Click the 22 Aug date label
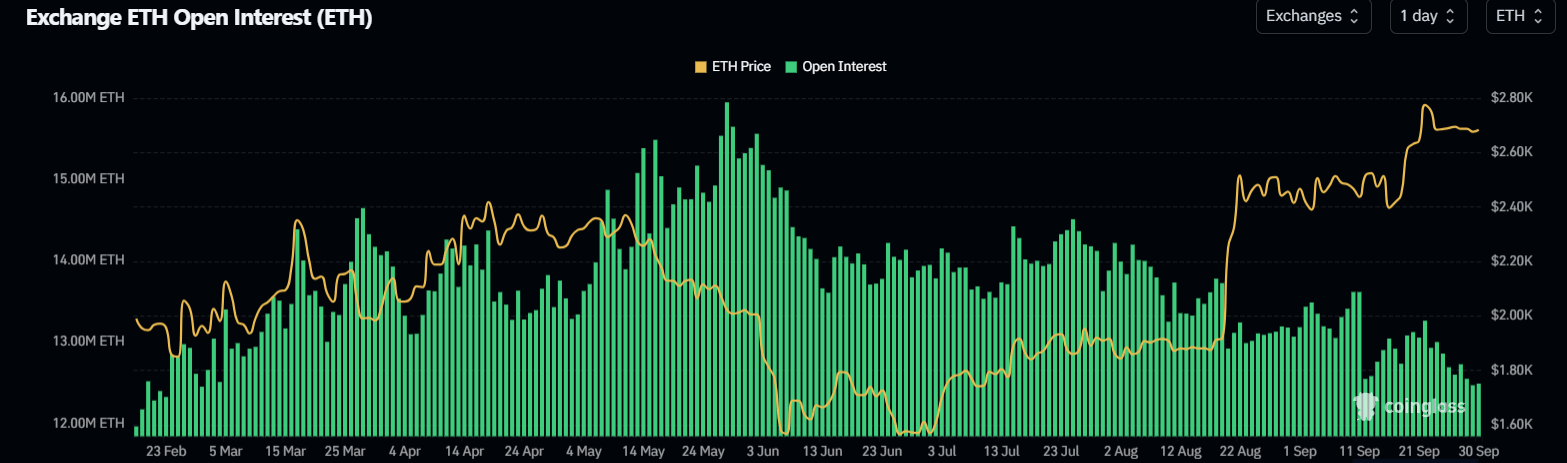This screenshot has width=1567, height=463. tap(1241, 451)
